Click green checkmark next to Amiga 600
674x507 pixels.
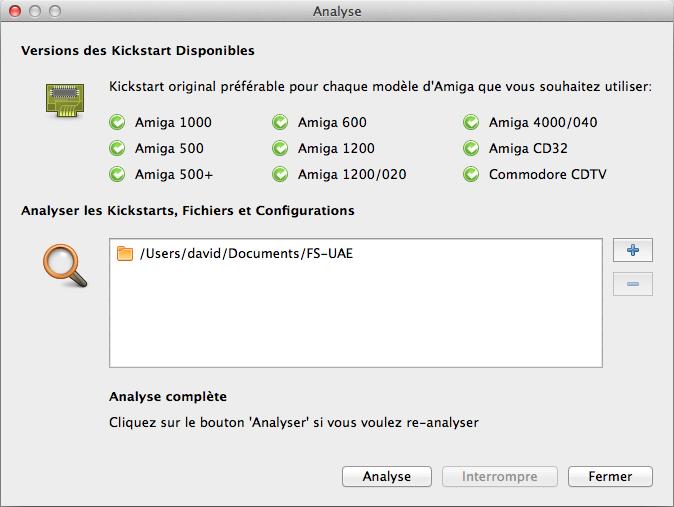pyautogui.click(x=280, y=123)
